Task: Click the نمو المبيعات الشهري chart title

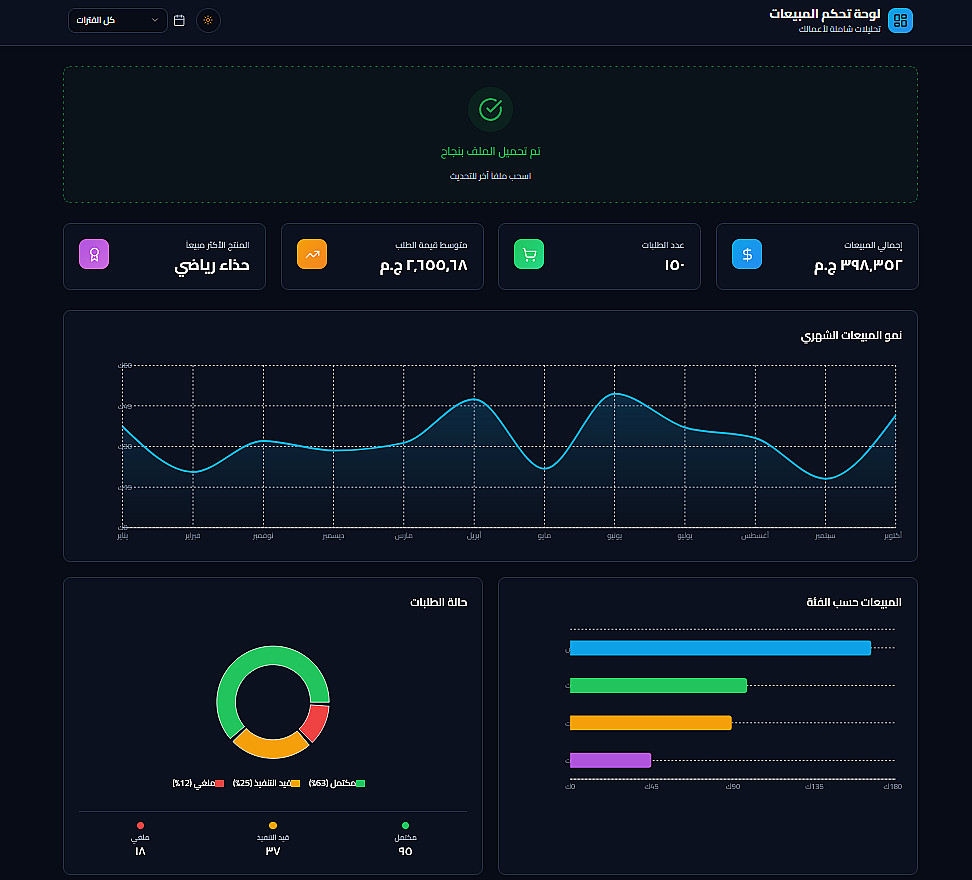Action: point(851,335)
